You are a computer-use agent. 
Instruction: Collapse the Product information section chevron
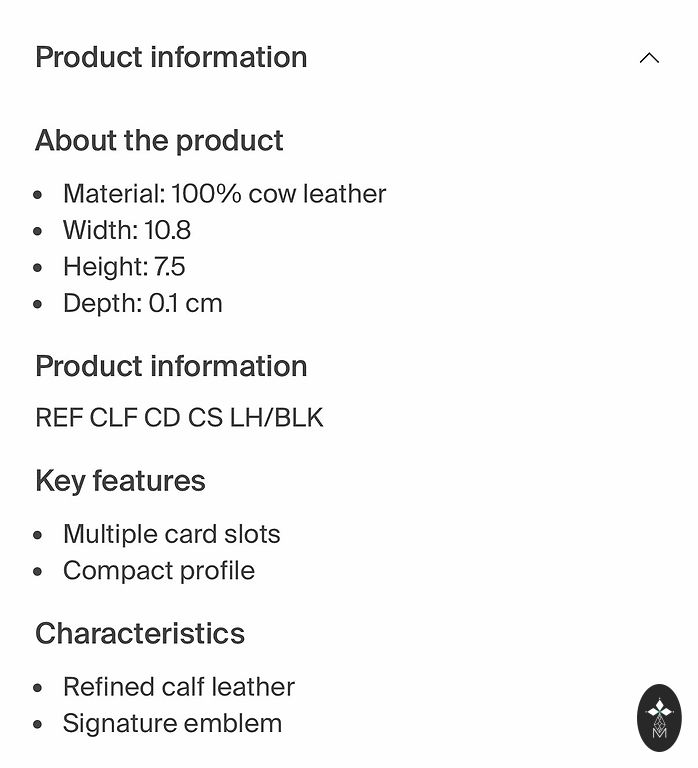click(649, 58)
